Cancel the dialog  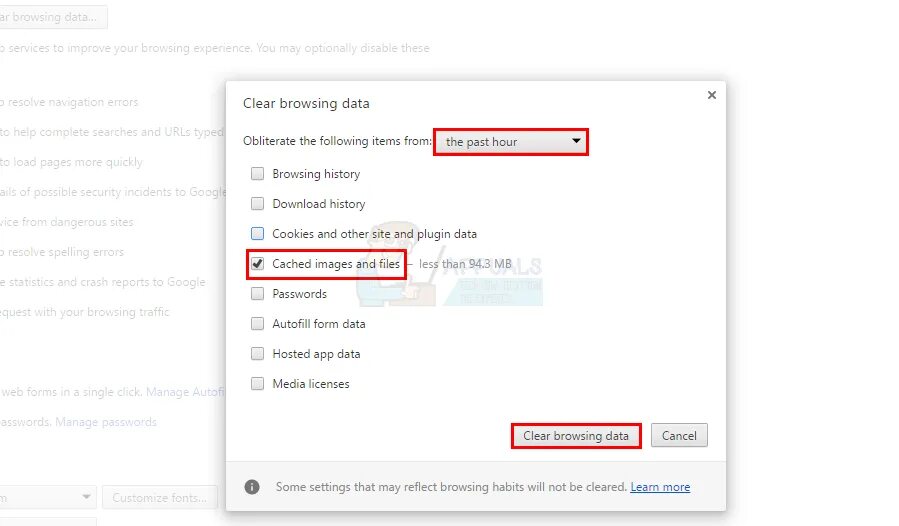pyautogui.click(x=679, y=436)
